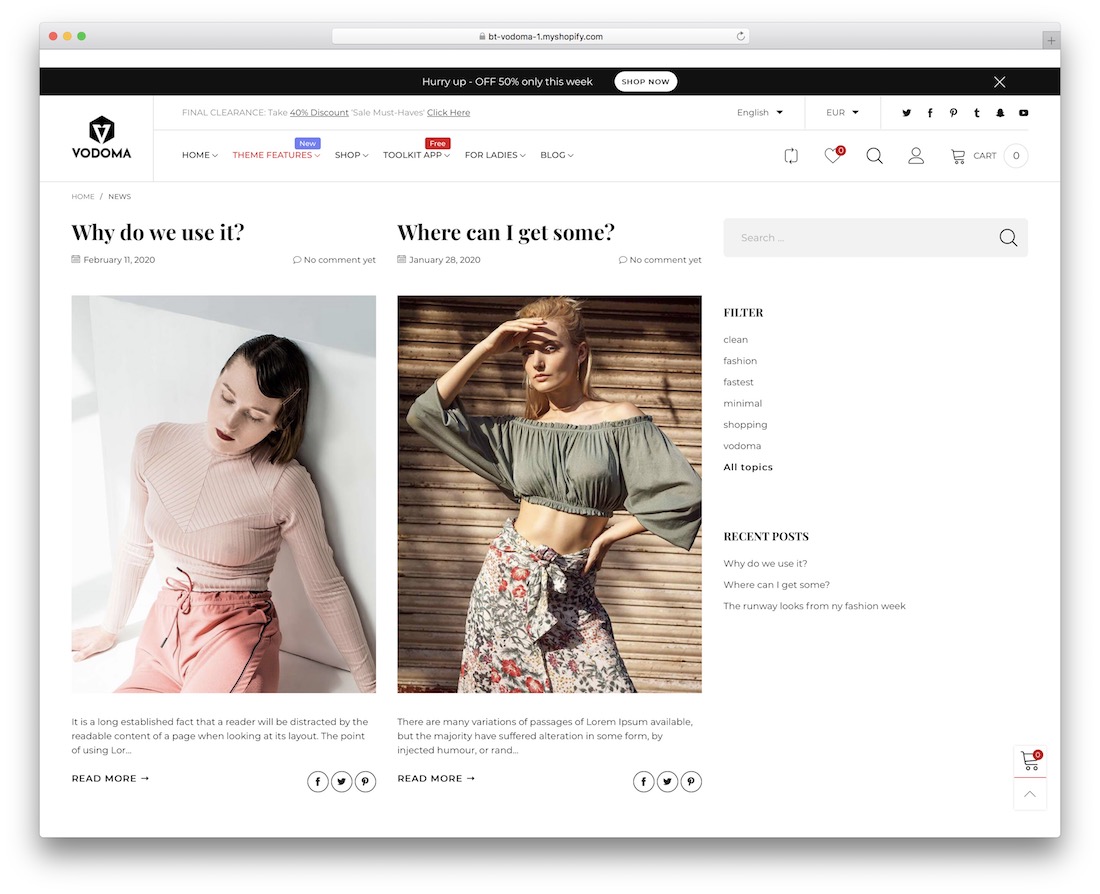Click the floating cart icon at right edge

point(1030,762)
